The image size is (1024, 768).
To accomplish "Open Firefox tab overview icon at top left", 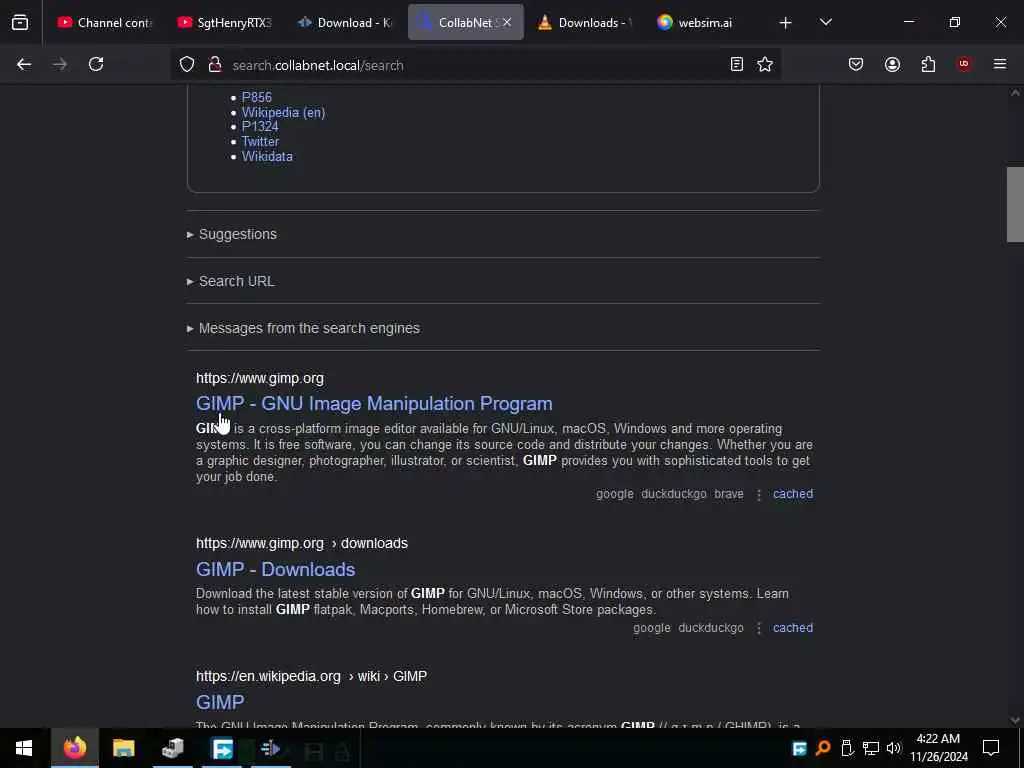I will [x=20, y=23].
